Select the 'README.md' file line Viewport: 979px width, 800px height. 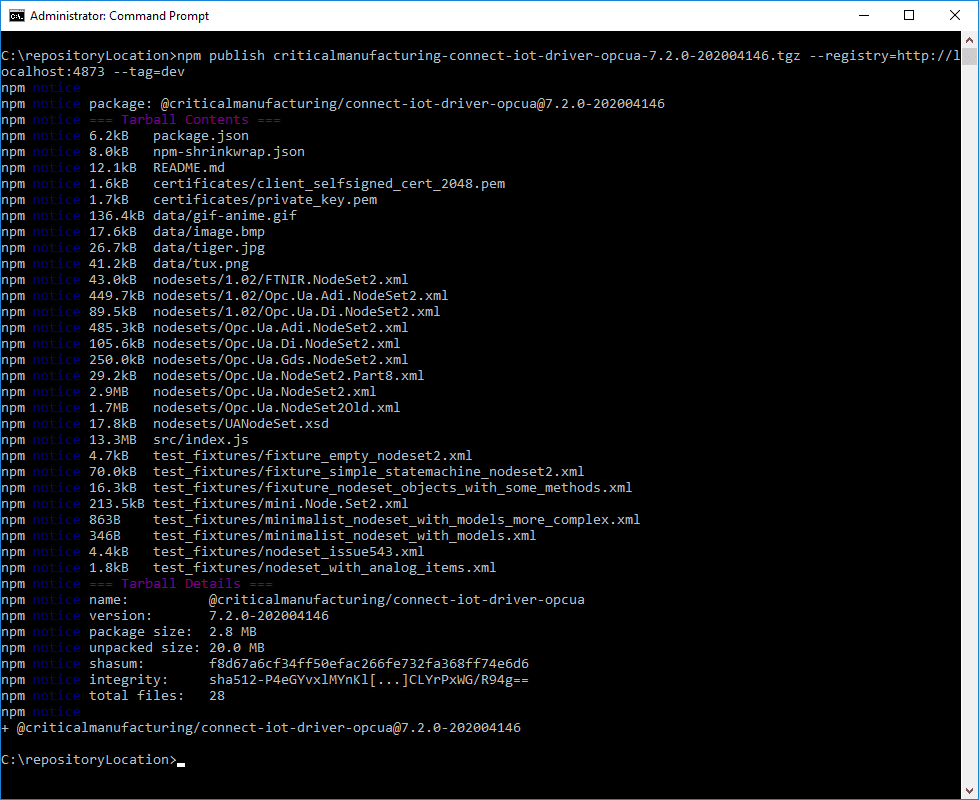189,167
